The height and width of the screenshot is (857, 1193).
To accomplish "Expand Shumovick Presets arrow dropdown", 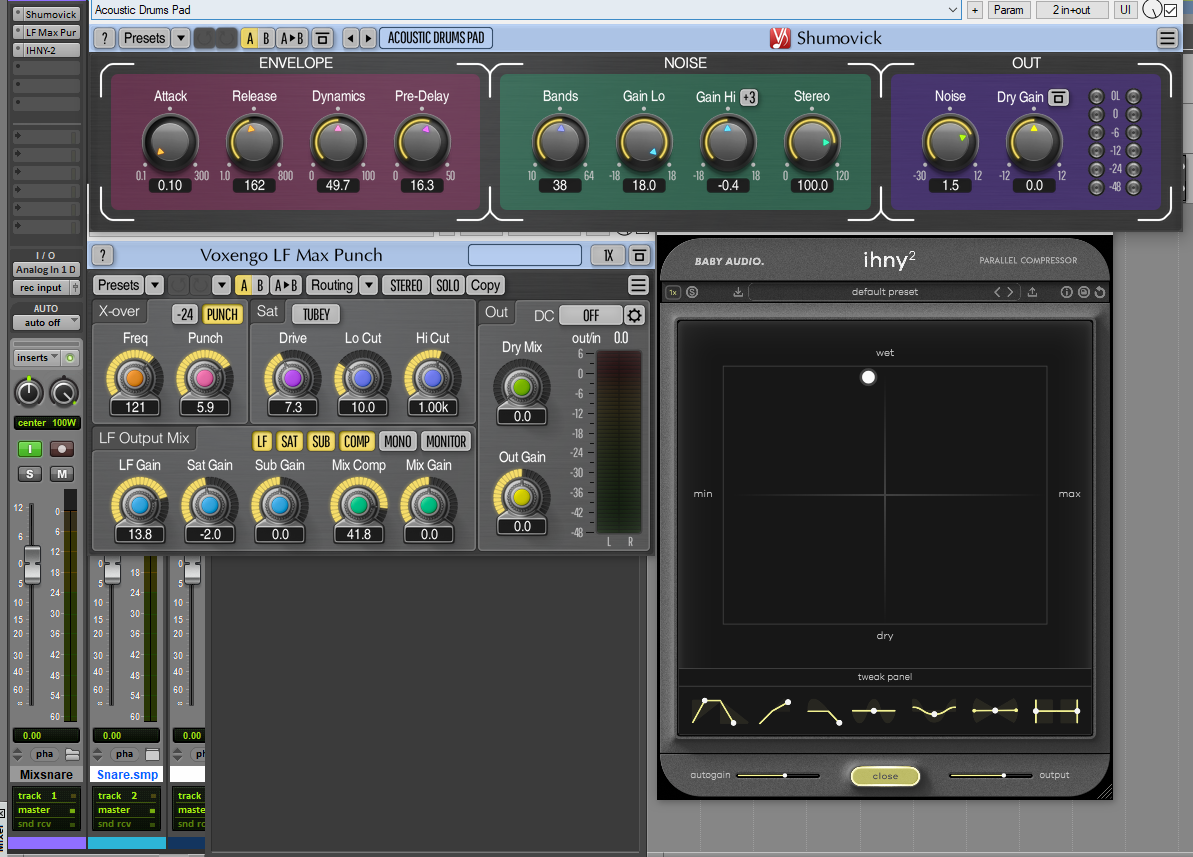I will pos(181,38).
